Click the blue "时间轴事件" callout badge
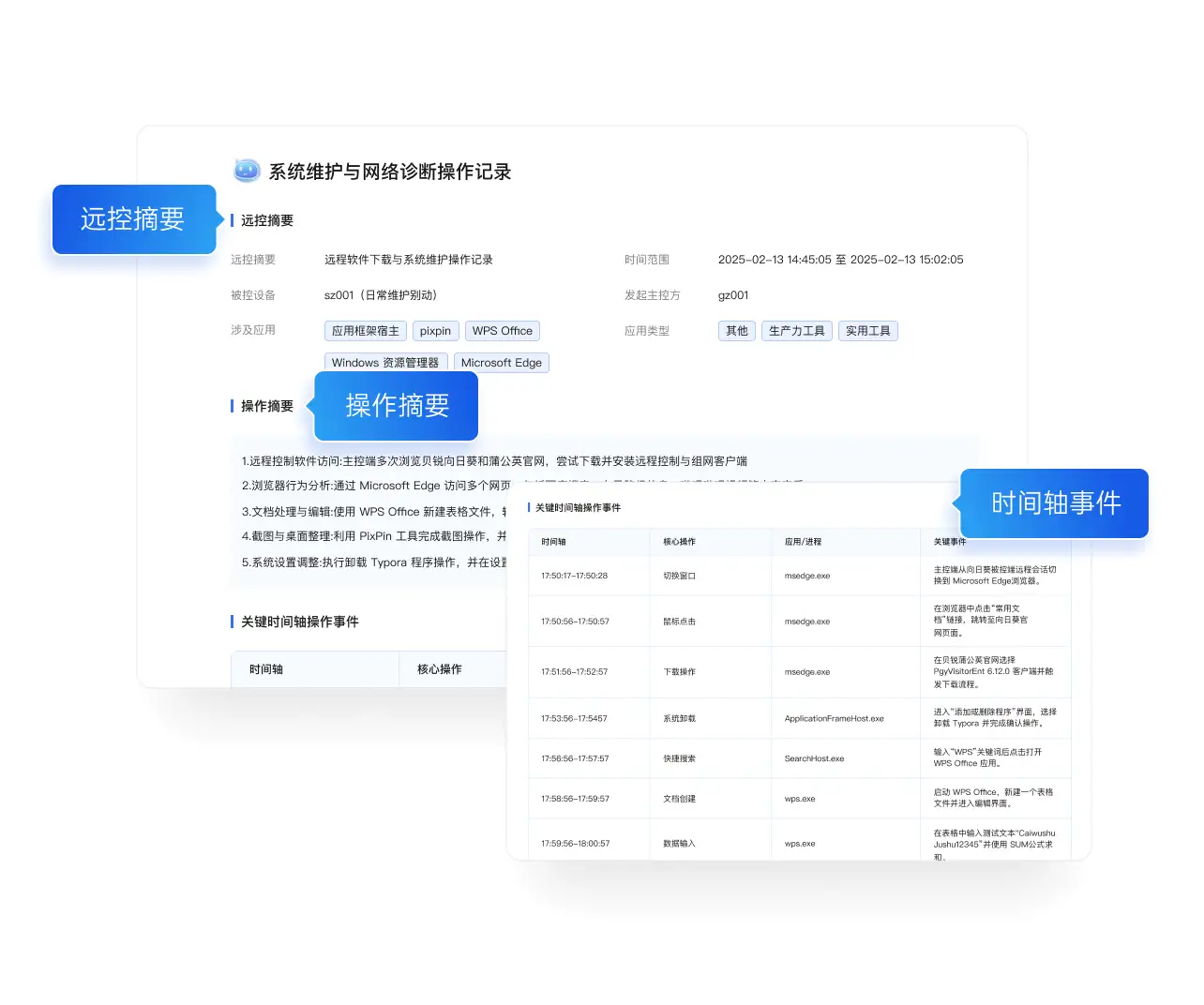The height and width of the screenshot is (1005, 1204). (1052, 503)
